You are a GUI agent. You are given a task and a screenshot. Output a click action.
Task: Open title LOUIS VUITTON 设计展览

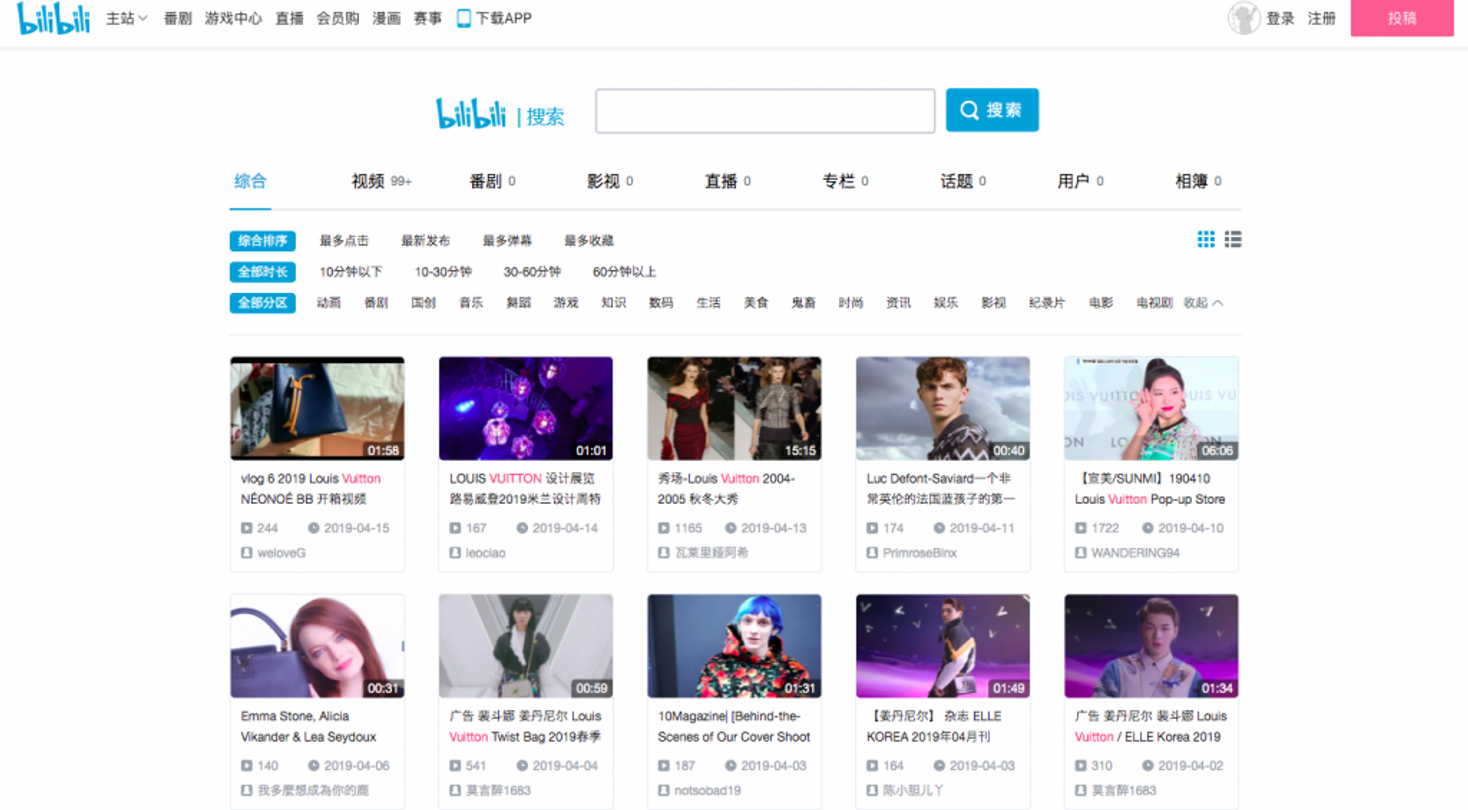tap(525, 489)
